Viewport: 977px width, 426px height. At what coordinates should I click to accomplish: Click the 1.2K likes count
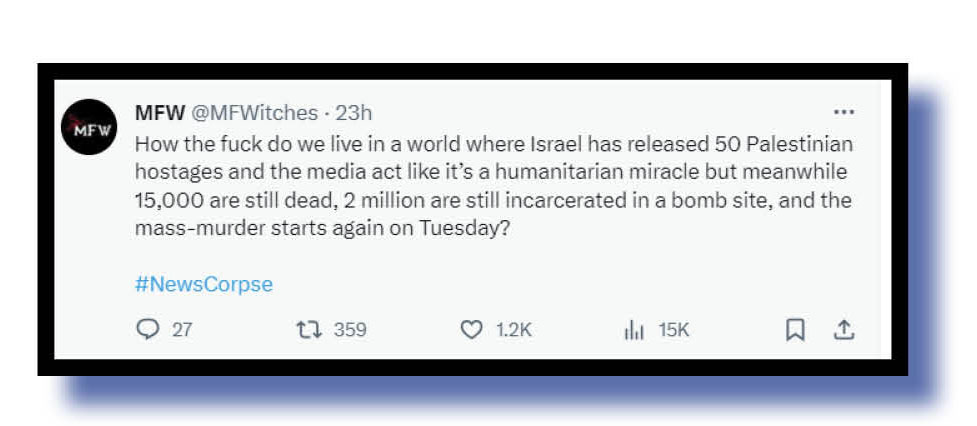513,330
